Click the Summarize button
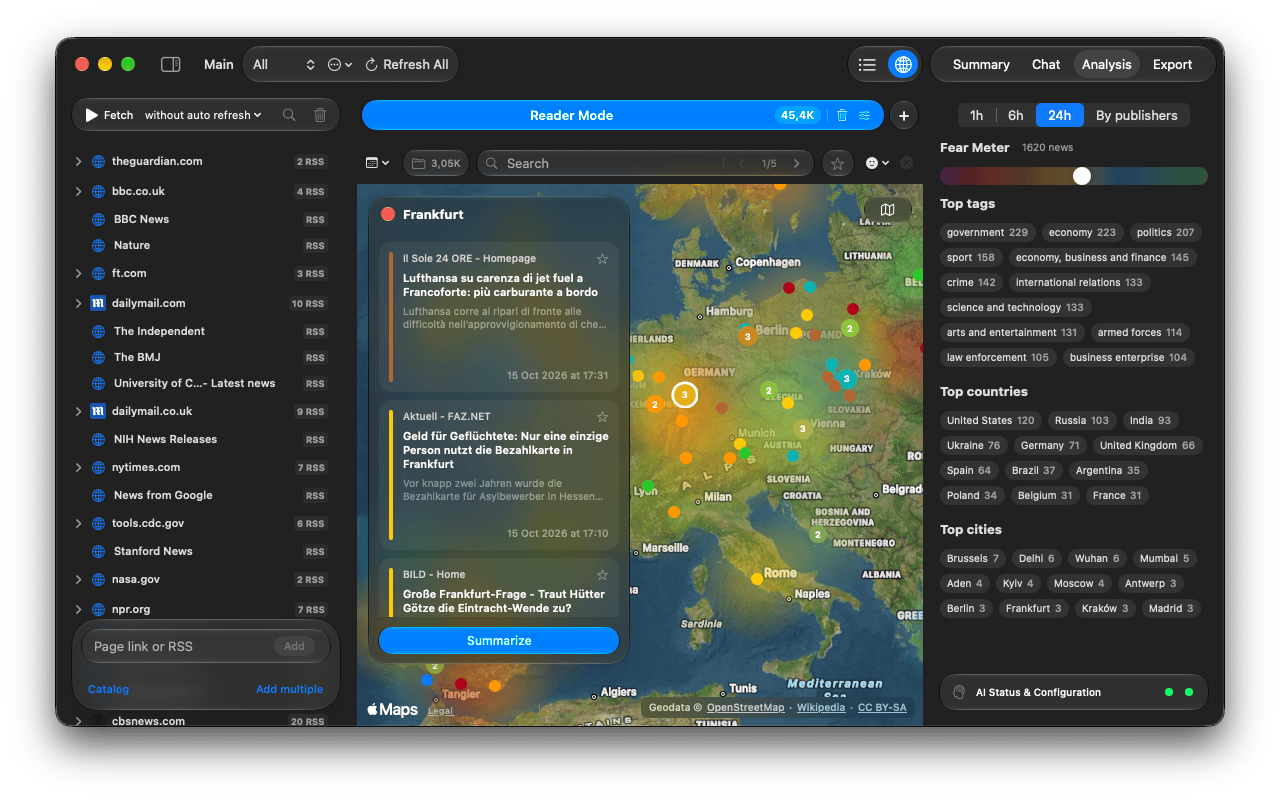The image size is (1280, 800). click(x=499, y=640)
